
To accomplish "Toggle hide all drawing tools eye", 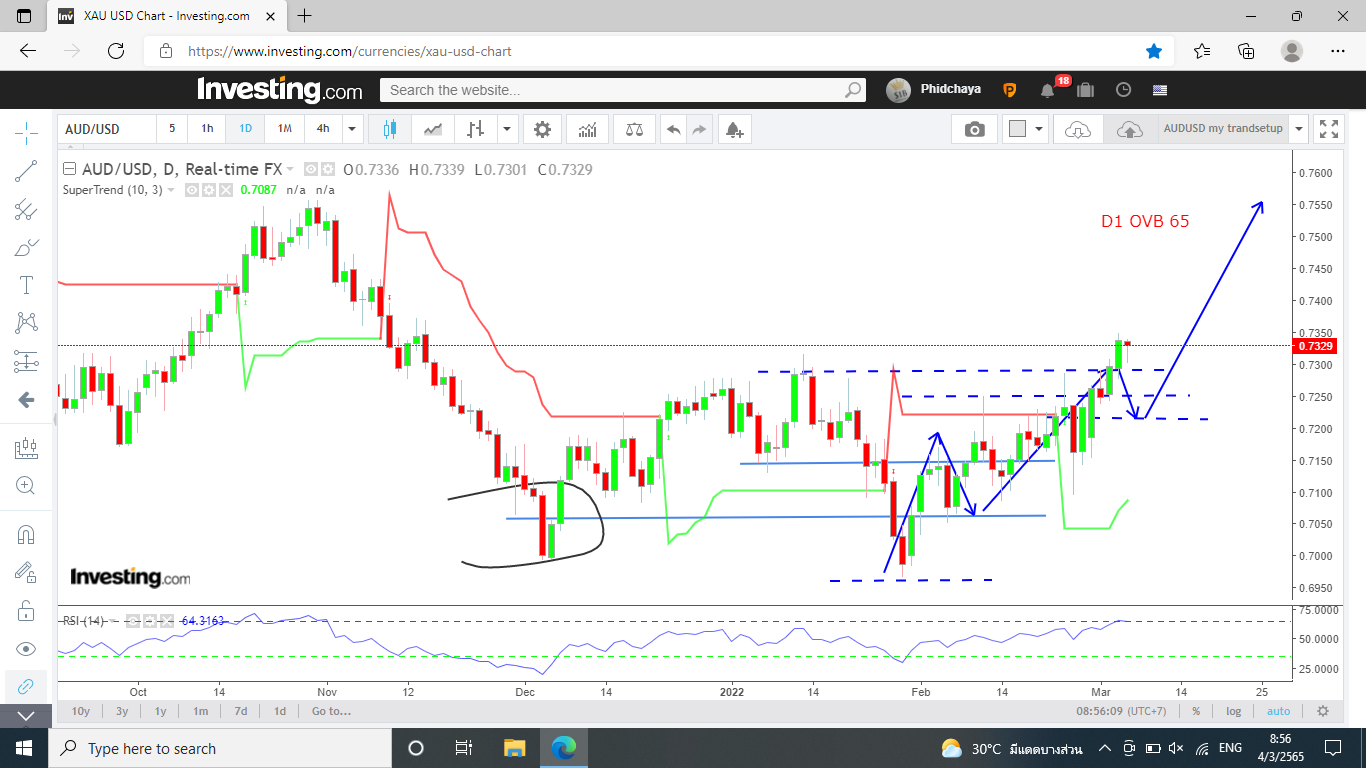I will [x=26, y=649].
